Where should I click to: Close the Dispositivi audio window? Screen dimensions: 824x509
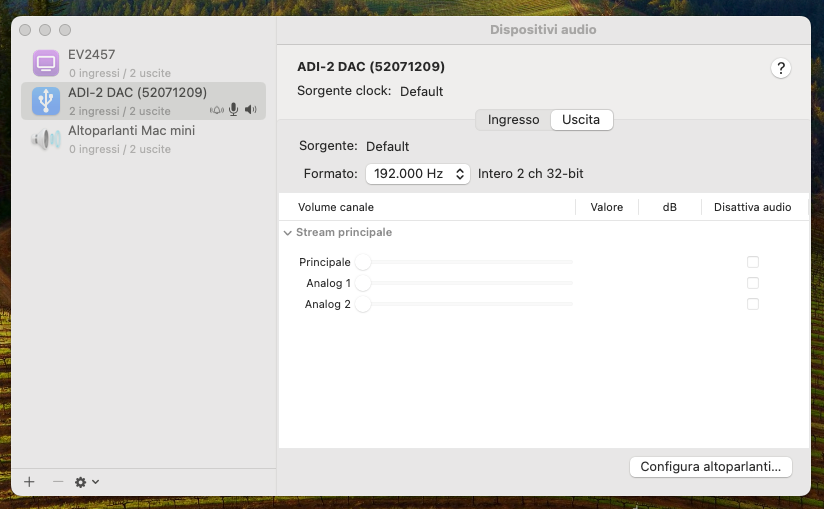pyautogui.click(x=25, y=30)
